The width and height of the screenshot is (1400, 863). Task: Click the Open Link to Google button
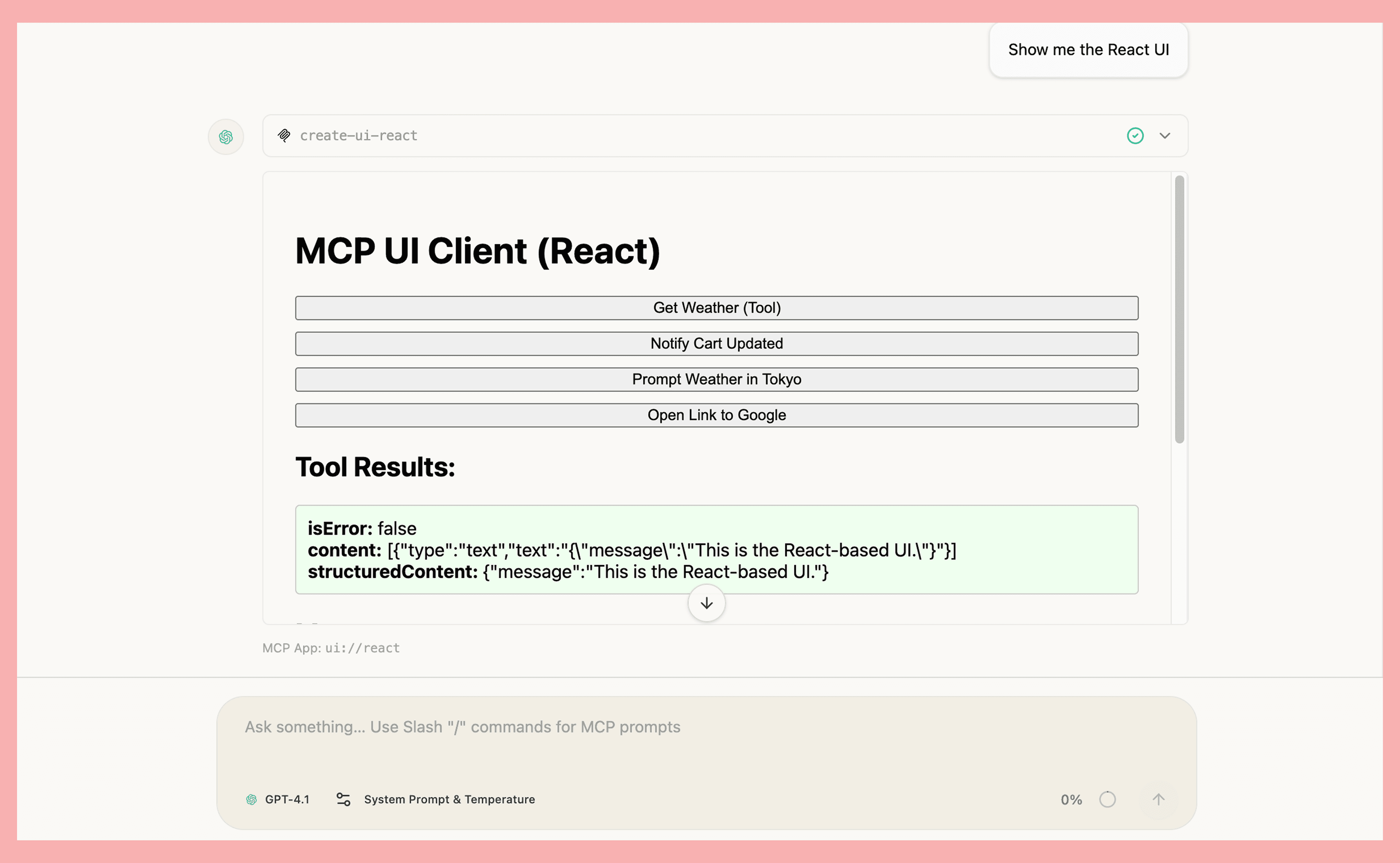pyautogui.click(x=716, y=415)
